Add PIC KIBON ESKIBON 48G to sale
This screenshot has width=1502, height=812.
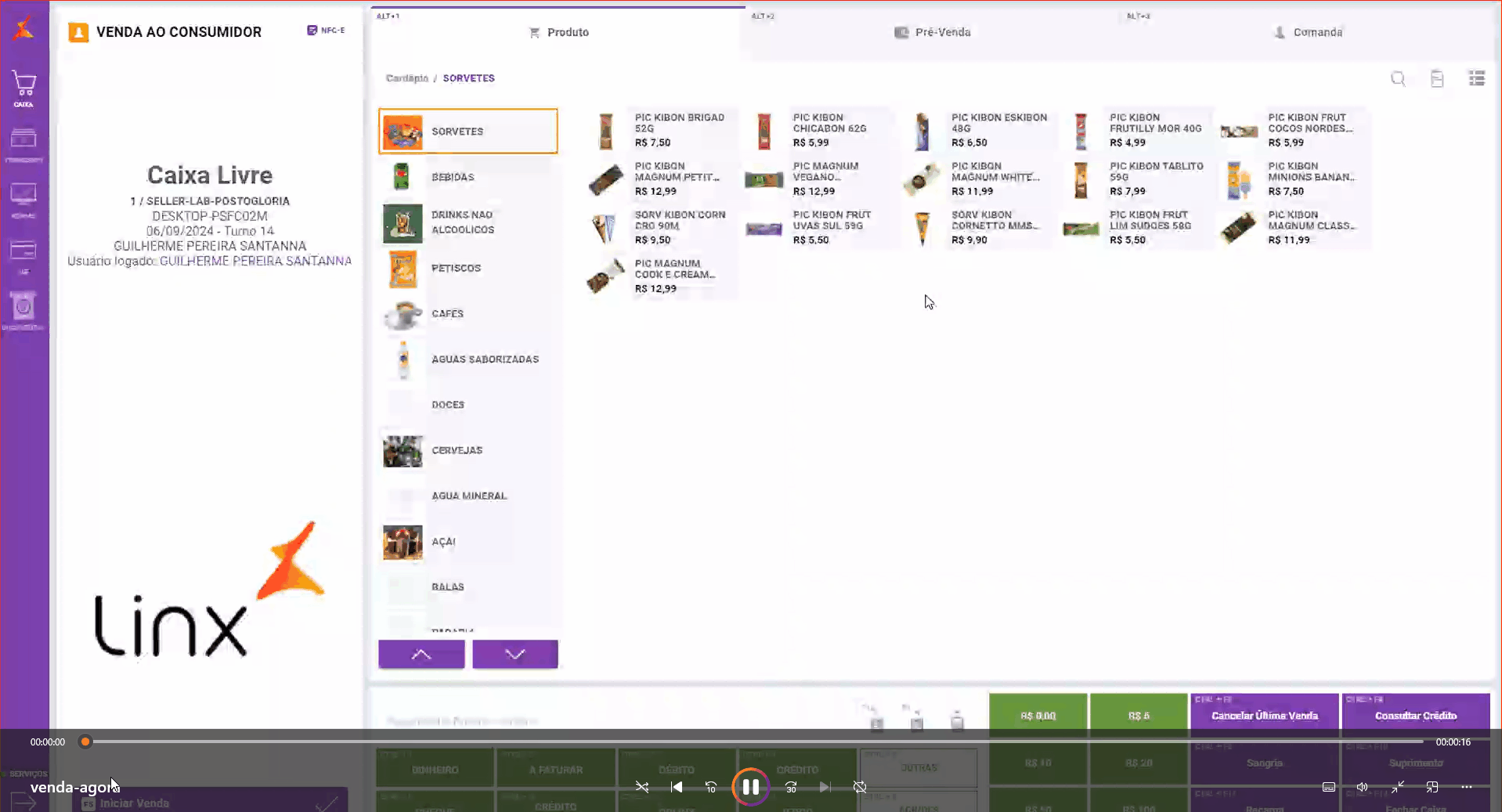pyautogui.click(x=978, y=130)
